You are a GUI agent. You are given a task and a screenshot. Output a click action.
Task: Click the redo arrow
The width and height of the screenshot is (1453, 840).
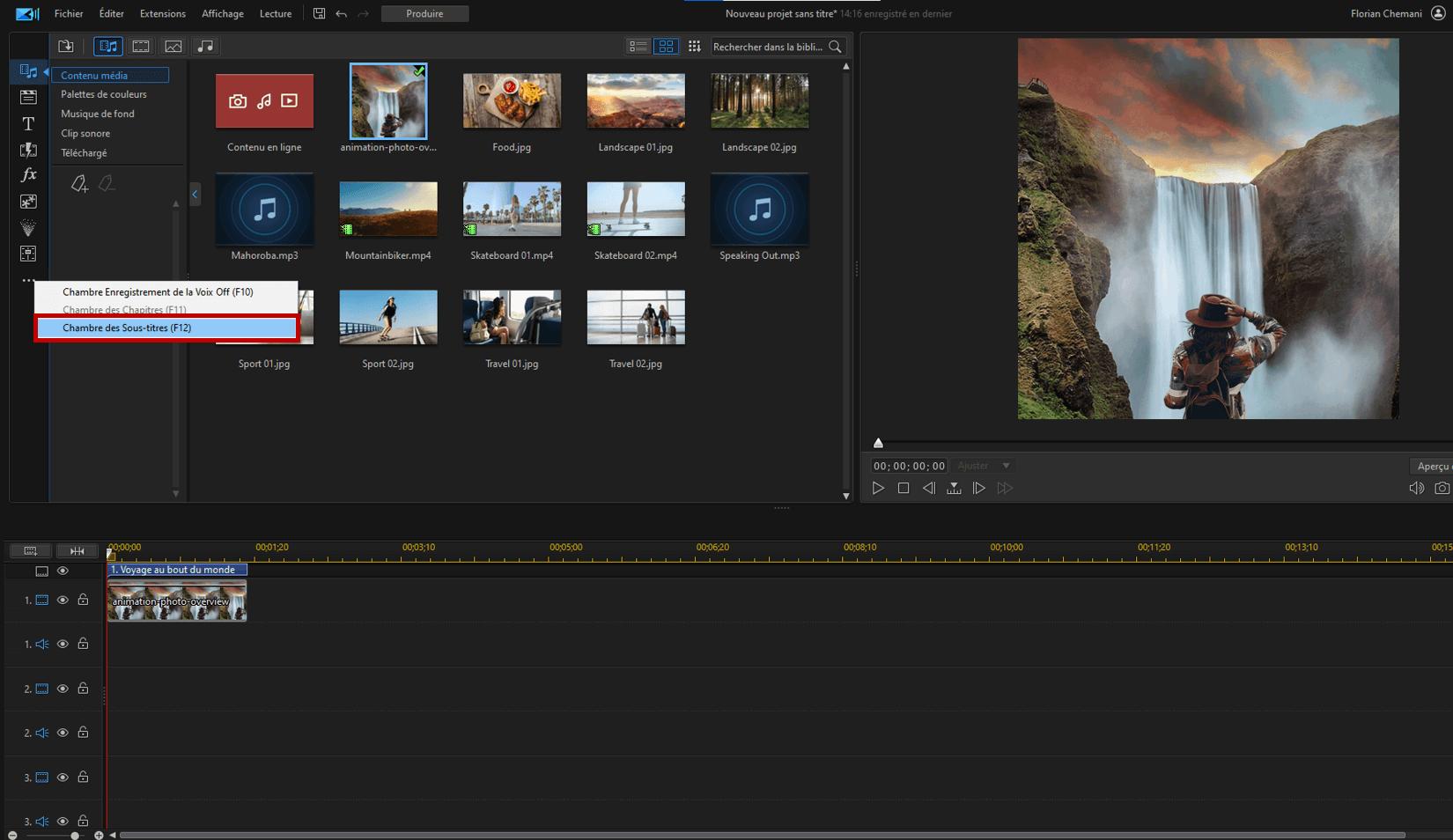(364, 13)
